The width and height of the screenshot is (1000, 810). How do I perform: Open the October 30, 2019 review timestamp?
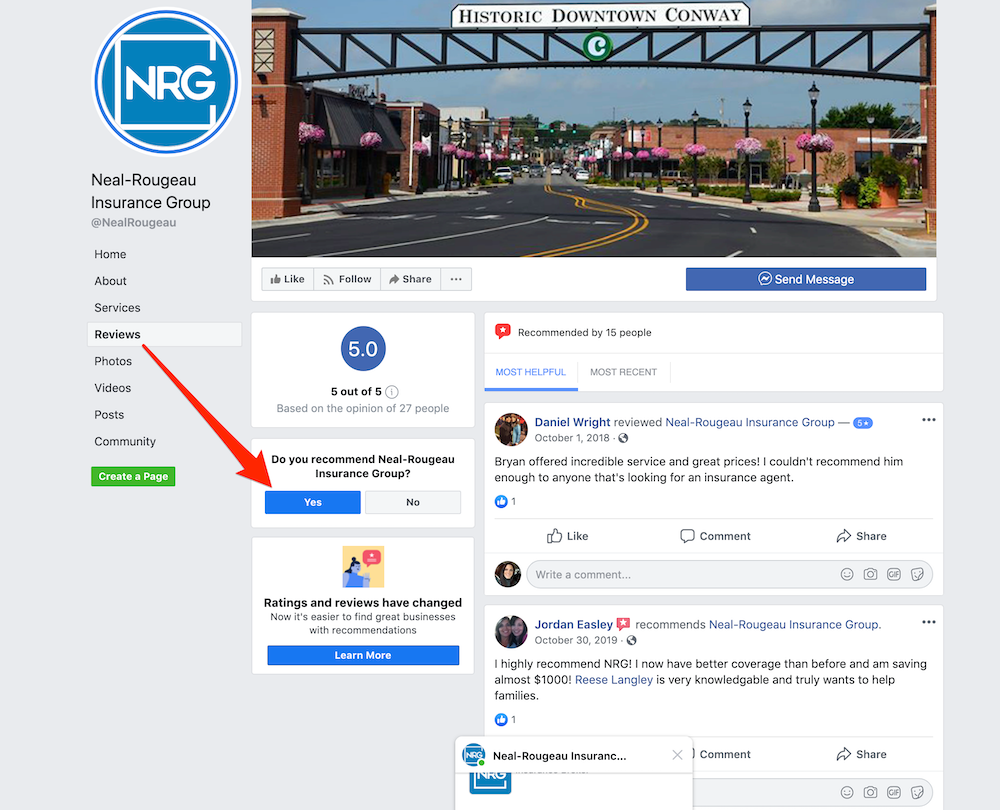click(x=576, y=640)
